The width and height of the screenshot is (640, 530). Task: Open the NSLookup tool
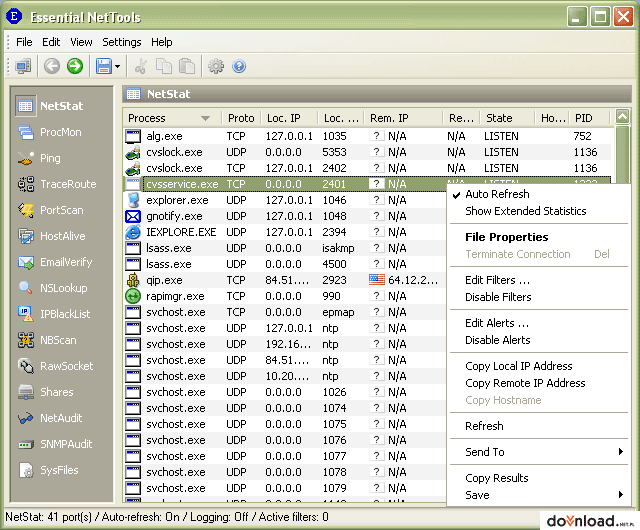[x=53, y=288]
